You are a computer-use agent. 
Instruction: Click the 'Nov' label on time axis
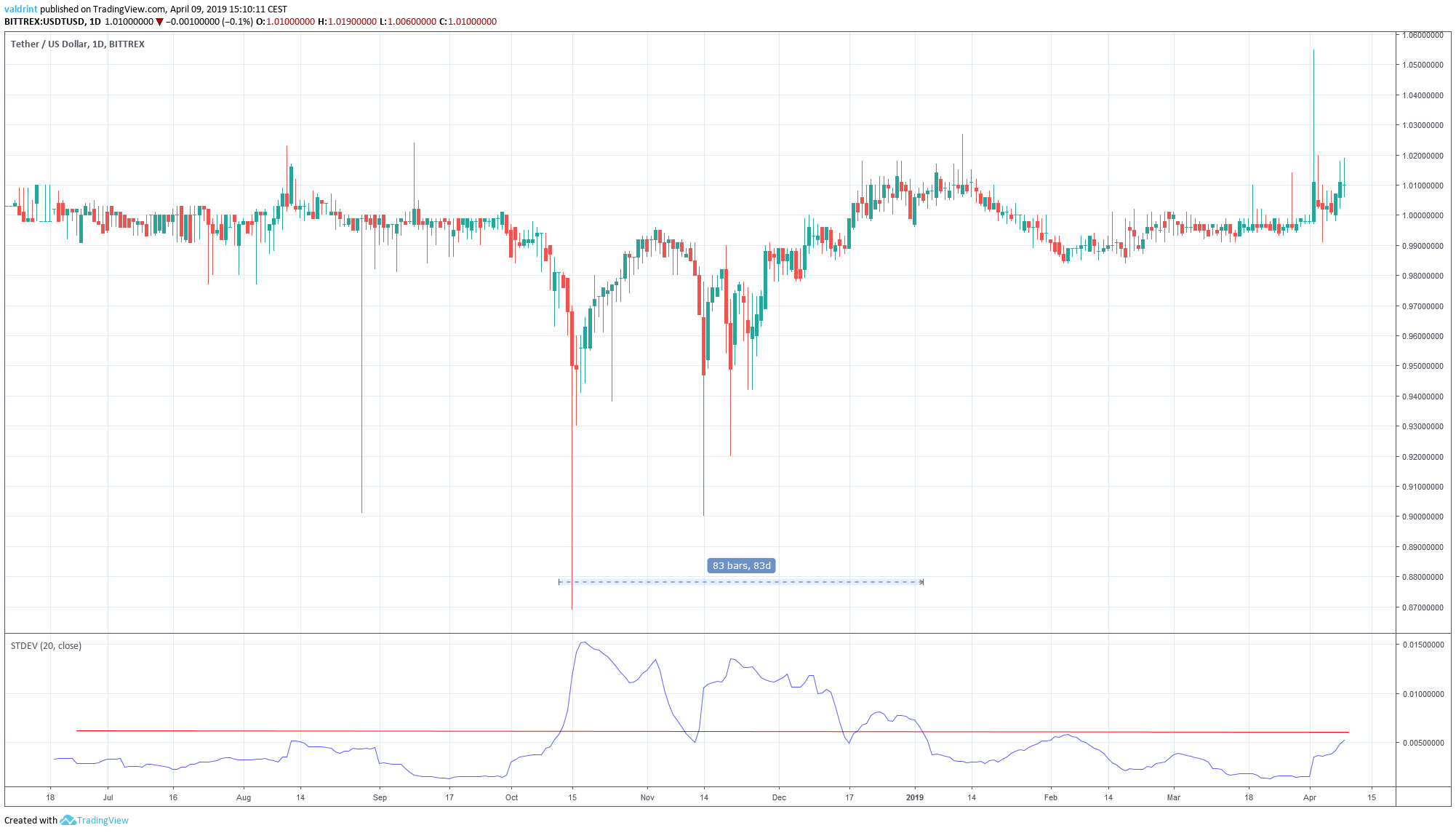tap(647, 797)
